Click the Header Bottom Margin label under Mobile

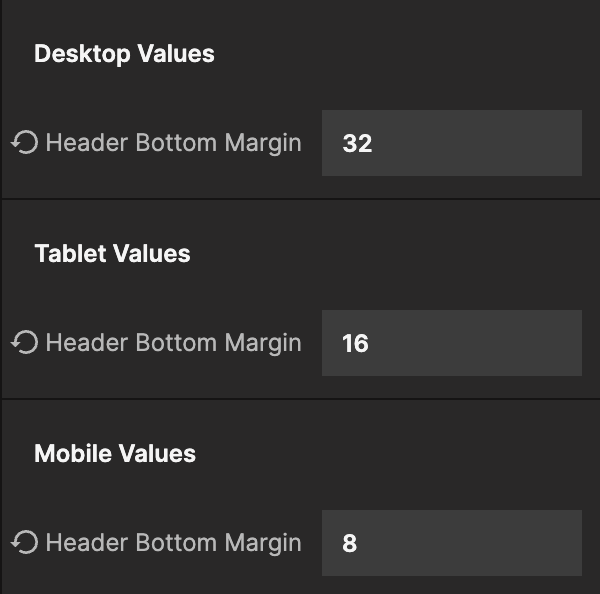pyautogui.click(x=173, y=543)
